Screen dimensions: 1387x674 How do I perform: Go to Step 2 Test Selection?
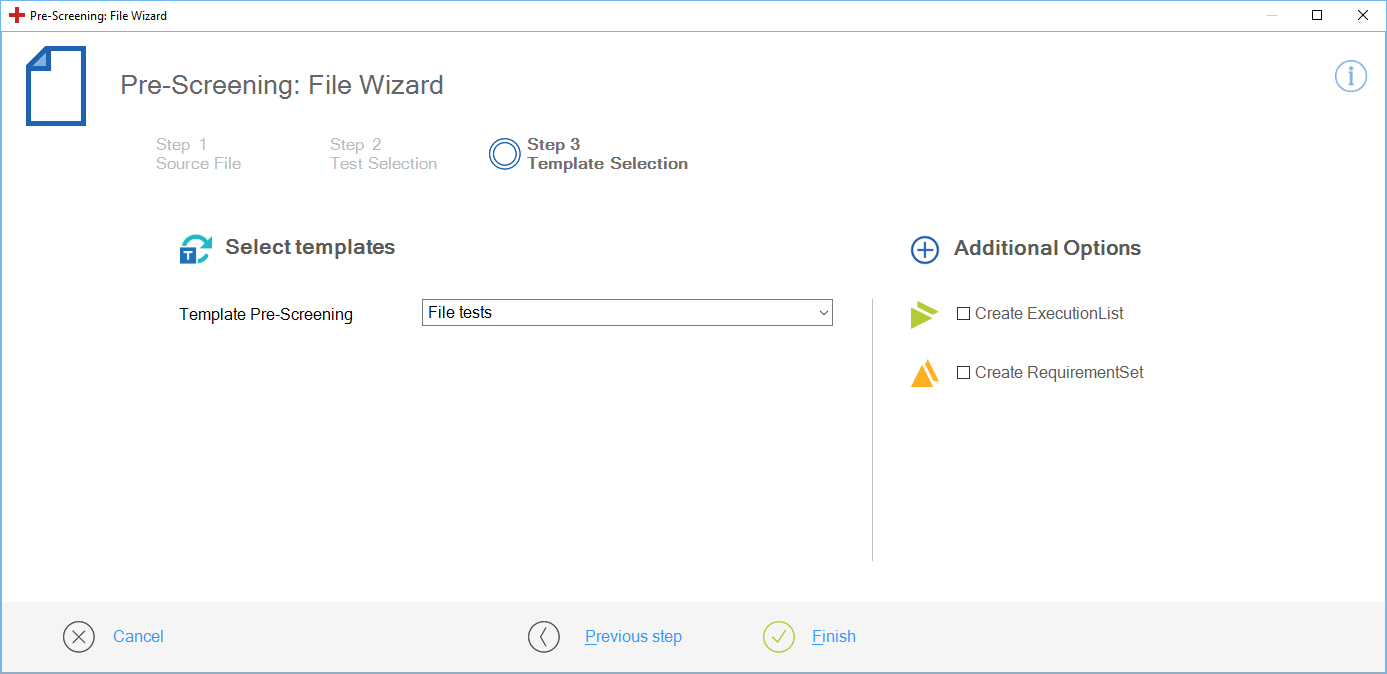tap(383, 154)
